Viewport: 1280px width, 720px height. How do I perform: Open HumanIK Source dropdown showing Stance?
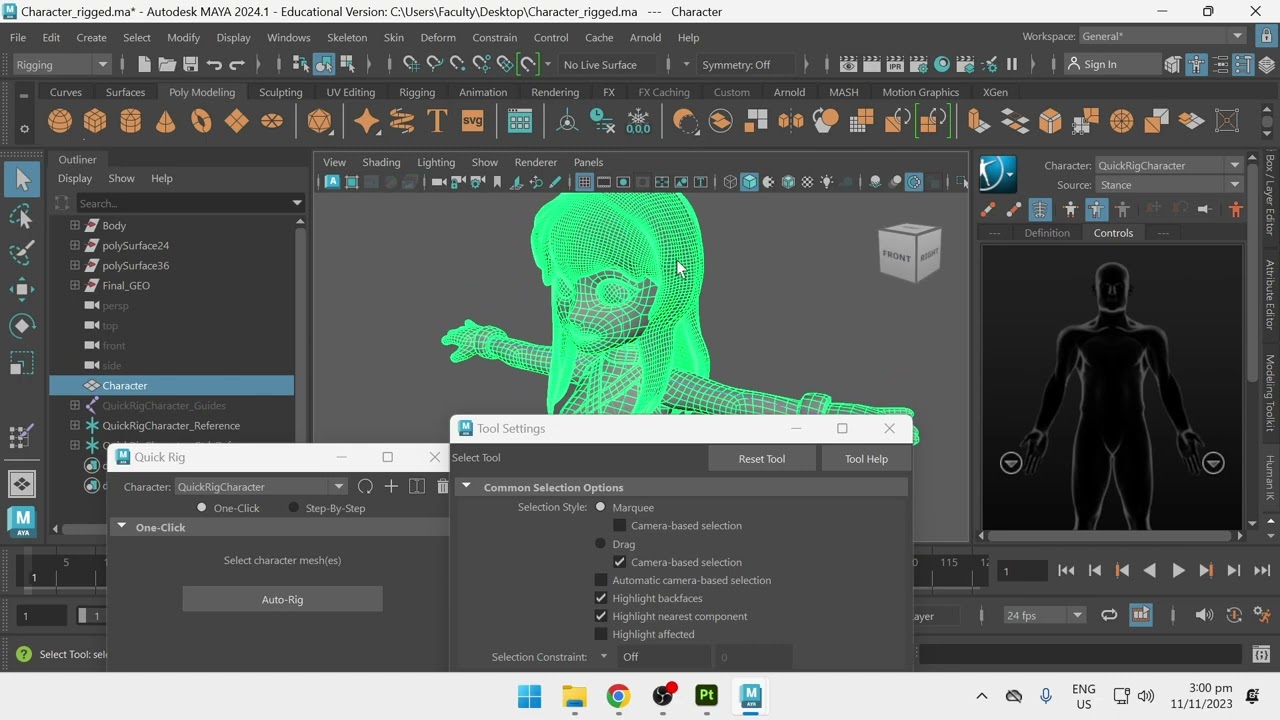point(1168,185)
